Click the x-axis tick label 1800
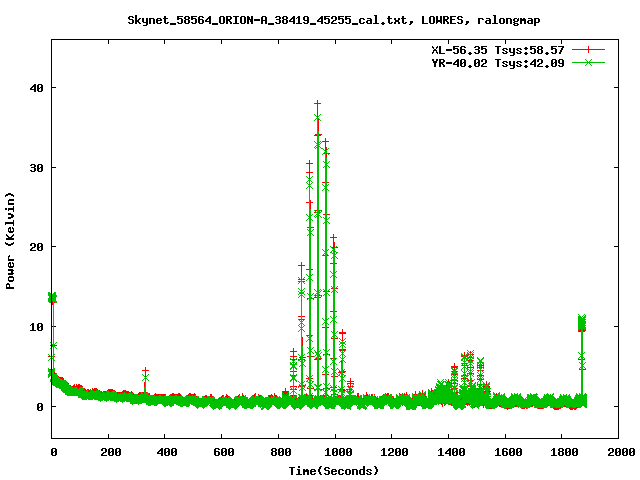 pos(564,452)
